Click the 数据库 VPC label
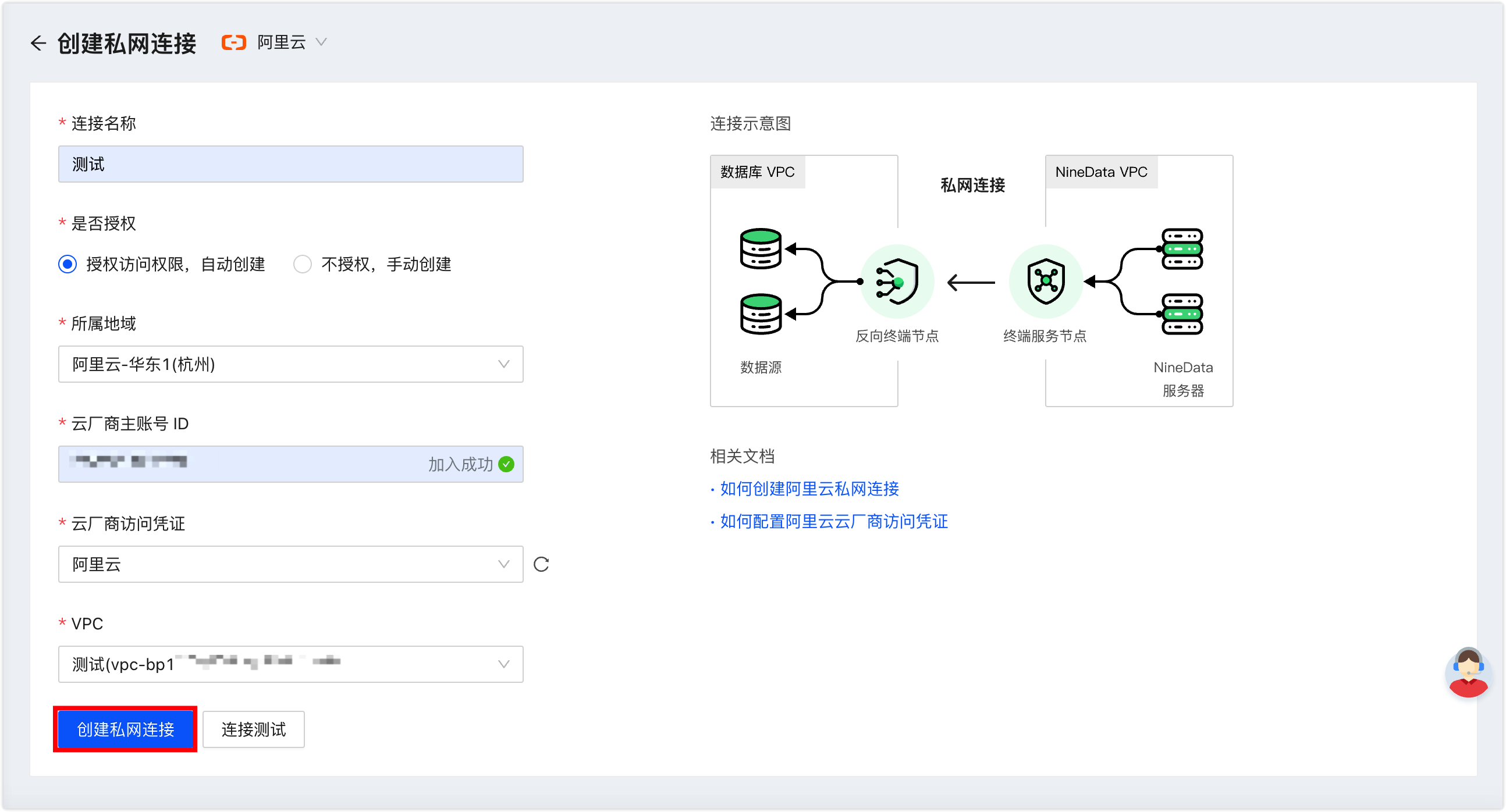Viewport: 1506px width, 812px height. 757,172
